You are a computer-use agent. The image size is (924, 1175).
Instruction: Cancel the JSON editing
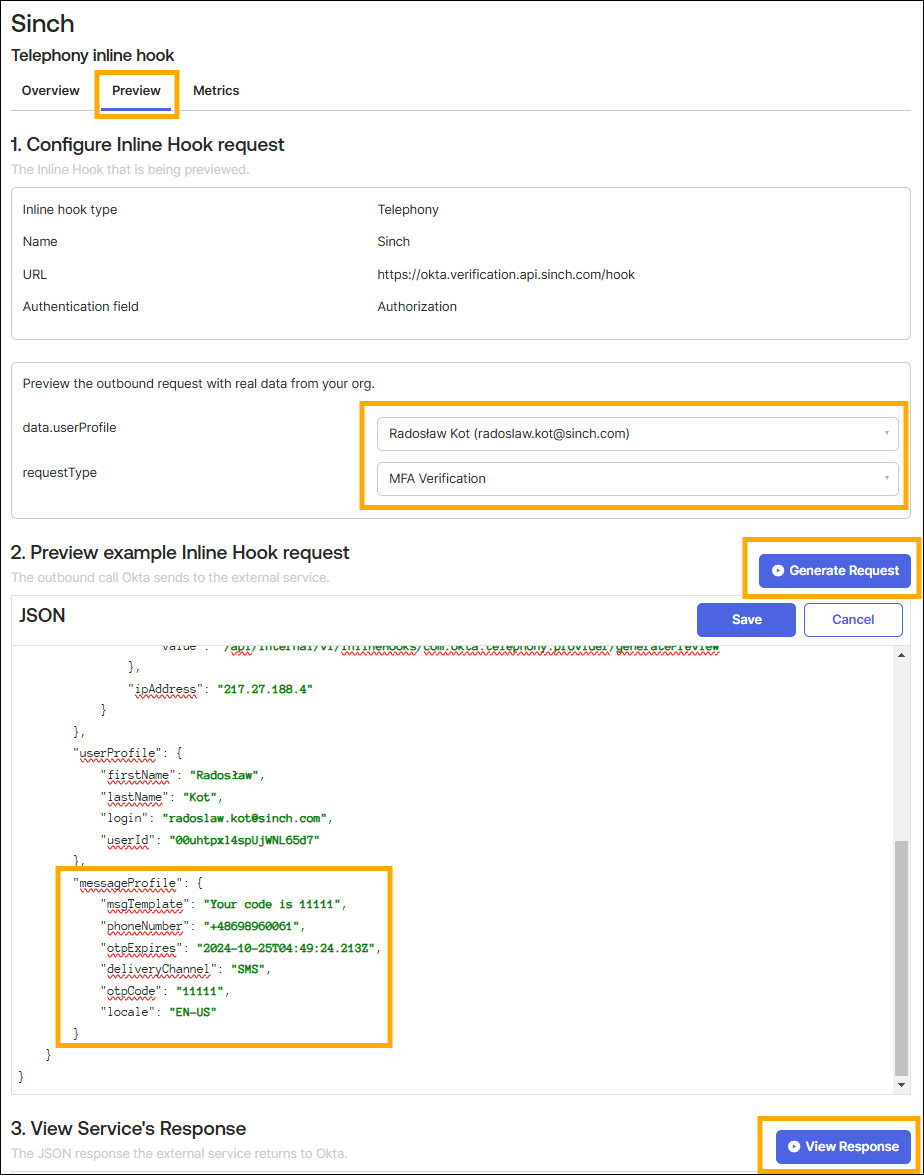853,620
